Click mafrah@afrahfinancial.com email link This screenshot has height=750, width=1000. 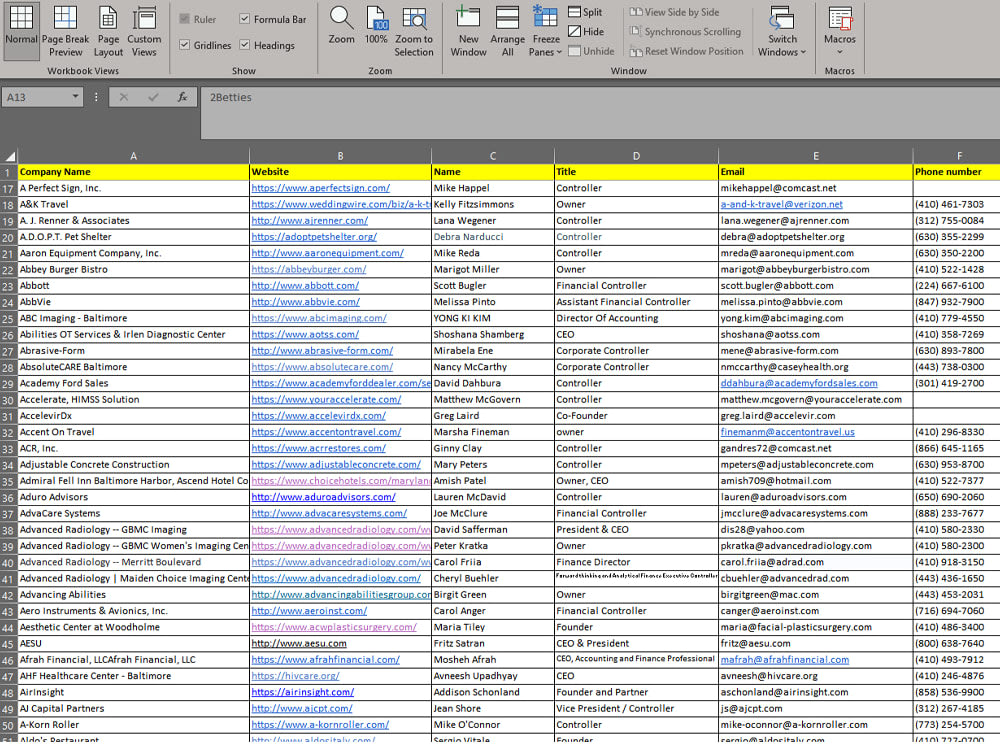pos(784,659)
